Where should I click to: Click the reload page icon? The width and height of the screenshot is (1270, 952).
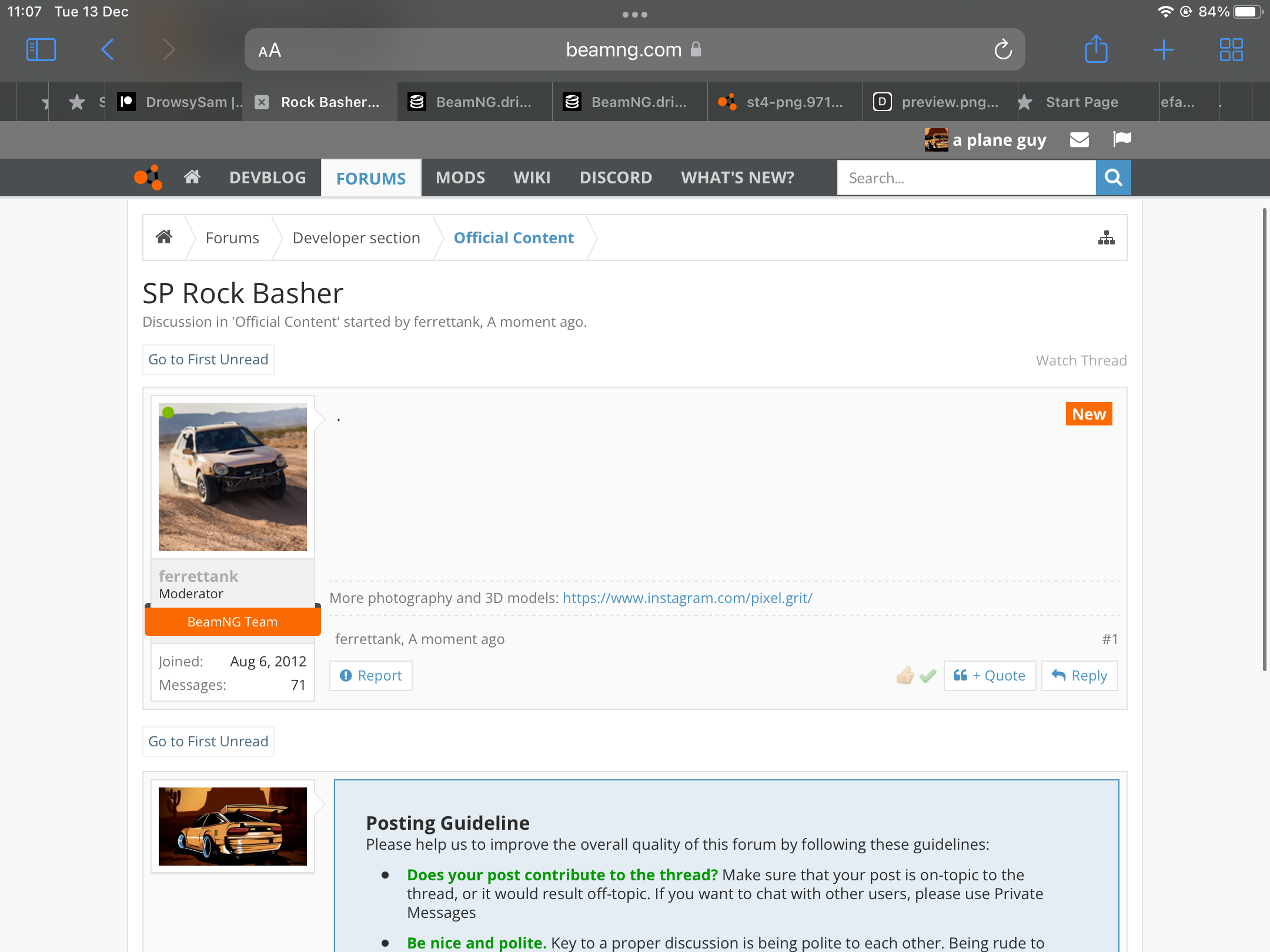[x=1003, y=50]
